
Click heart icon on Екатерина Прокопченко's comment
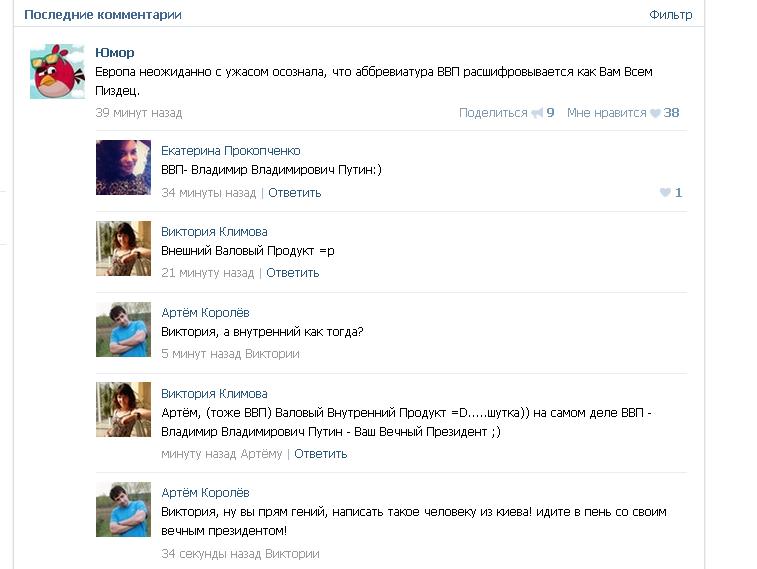[665, 193]
